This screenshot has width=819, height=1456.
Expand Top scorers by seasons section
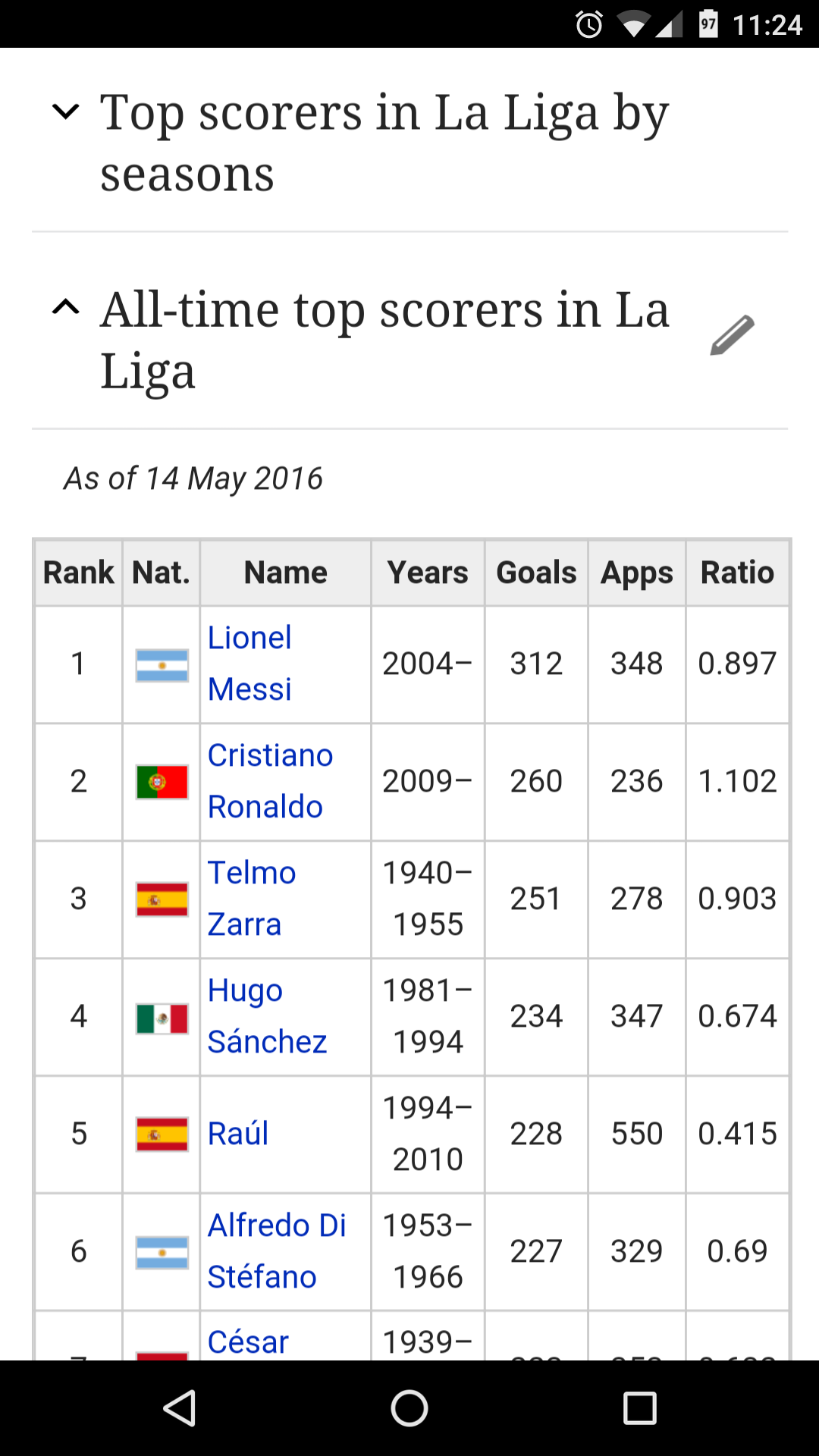tap(66, 112)
